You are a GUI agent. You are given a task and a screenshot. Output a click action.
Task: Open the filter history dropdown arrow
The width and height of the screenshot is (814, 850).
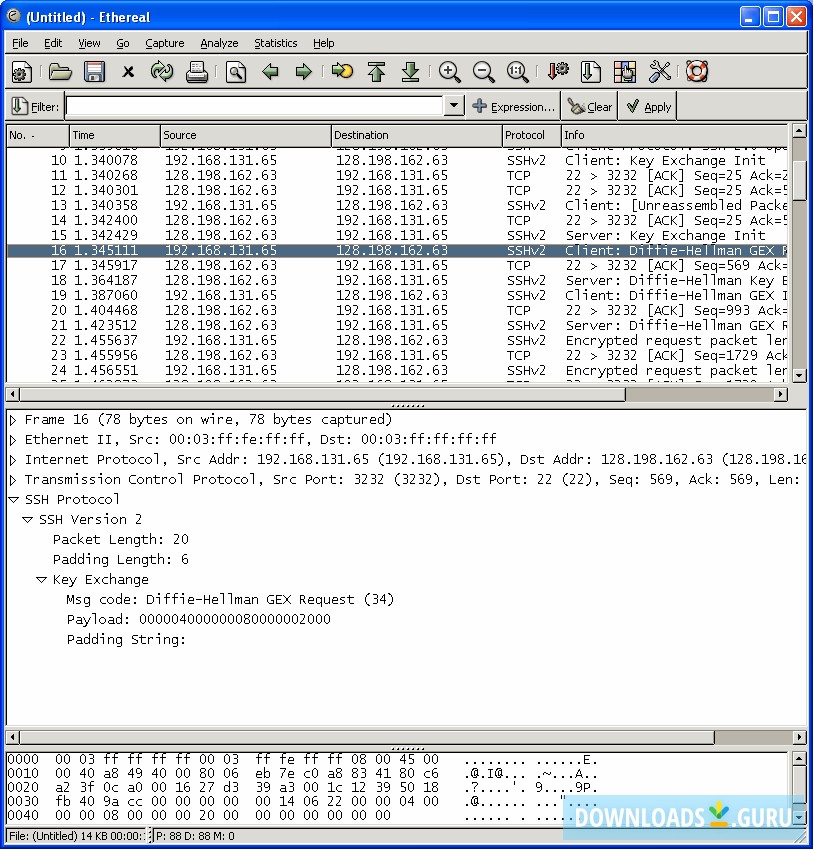pos(454,106)
